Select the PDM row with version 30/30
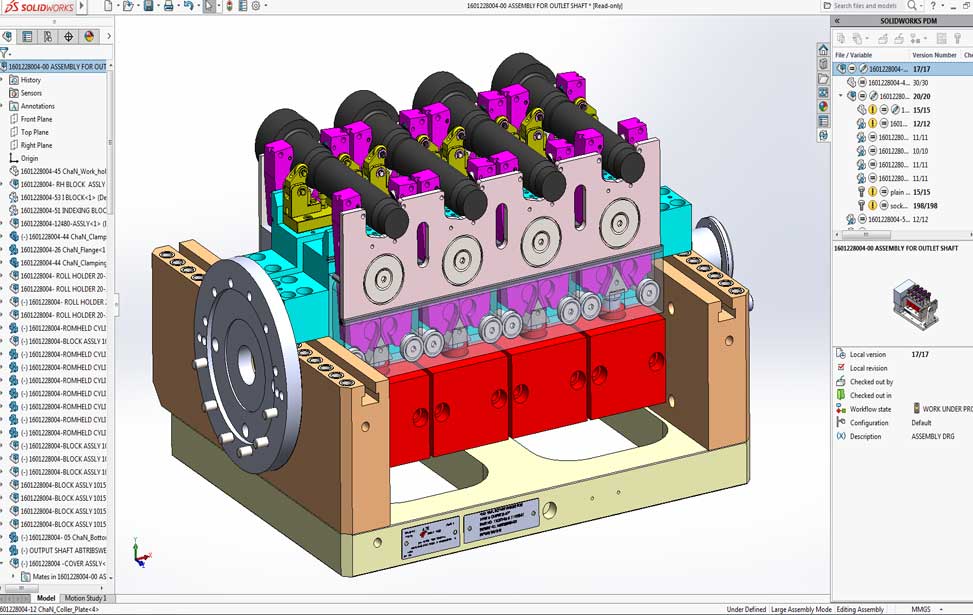The width and height of the screenshot is (973, 615). point(902,83)
